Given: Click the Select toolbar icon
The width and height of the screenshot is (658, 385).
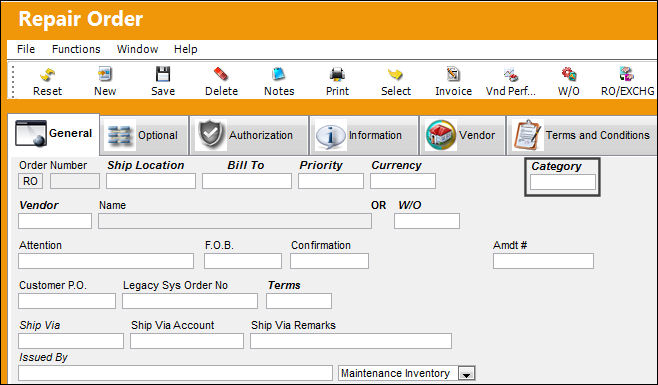Looking at the screenshot, I should [395, 75].
